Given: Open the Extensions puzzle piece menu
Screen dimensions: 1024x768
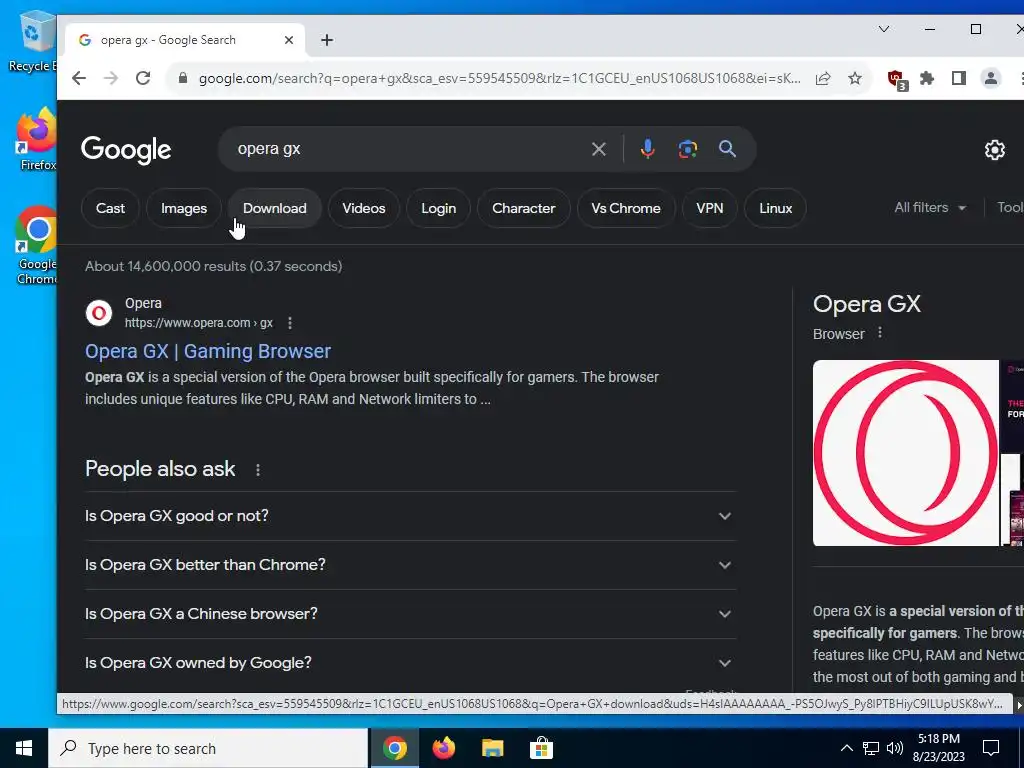Looking at the screenshot, I should click(x=927, y=78).
